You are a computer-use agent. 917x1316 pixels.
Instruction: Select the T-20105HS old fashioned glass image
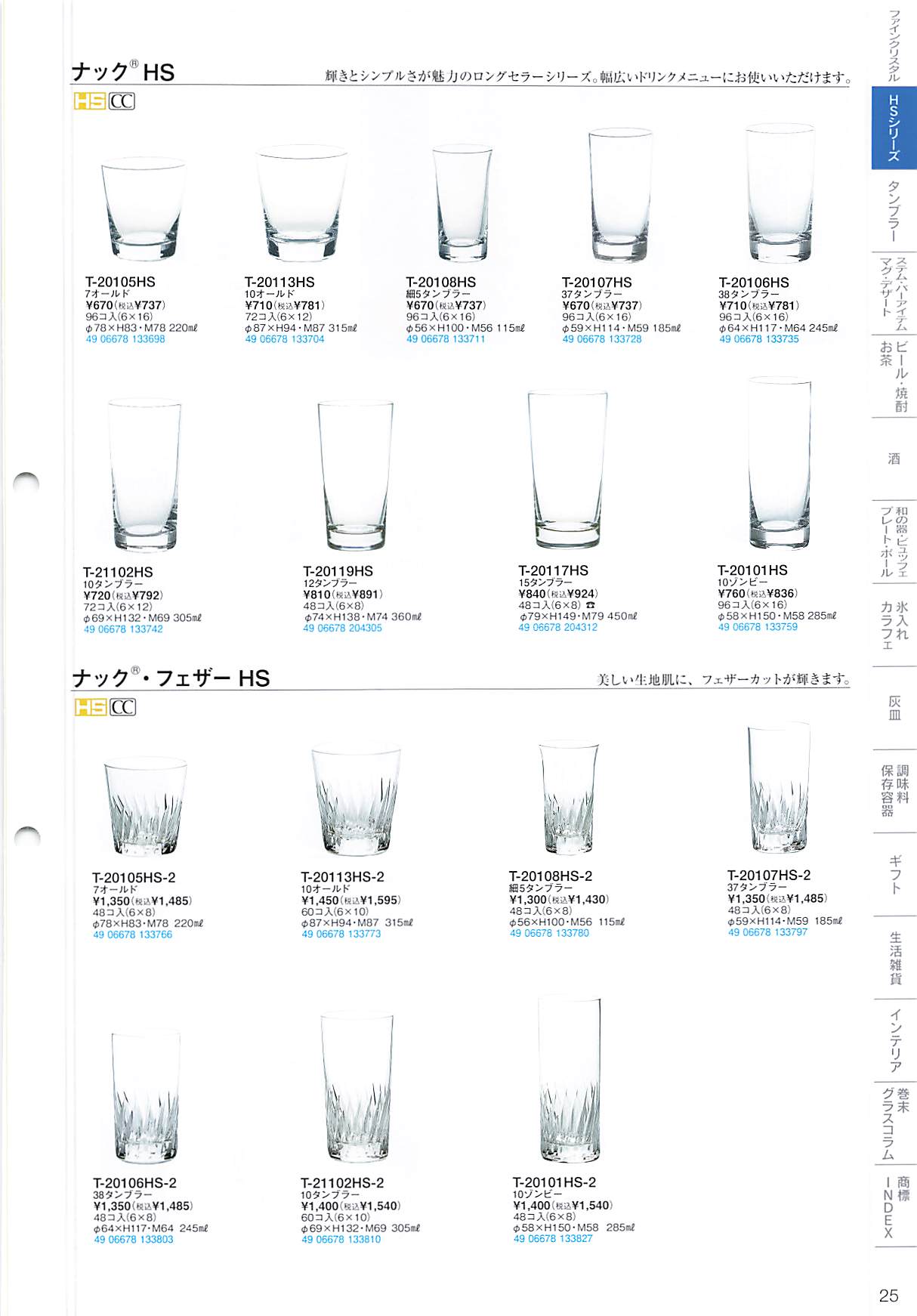[143, 209]
